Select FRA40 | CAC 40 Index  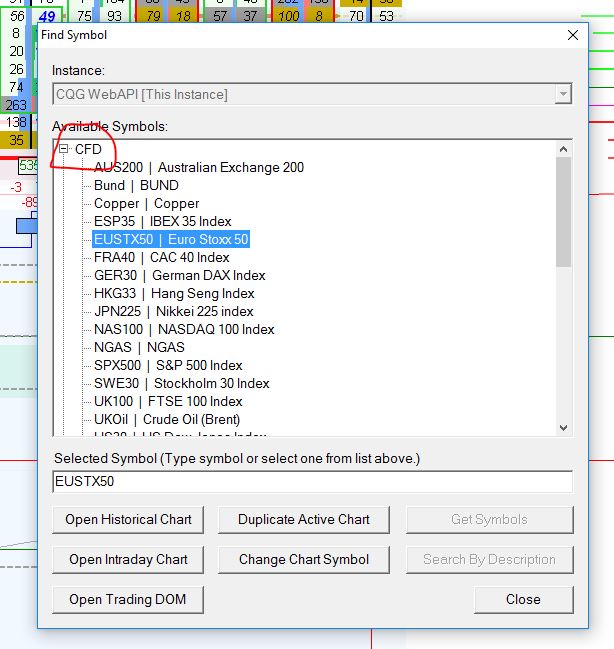161,257
